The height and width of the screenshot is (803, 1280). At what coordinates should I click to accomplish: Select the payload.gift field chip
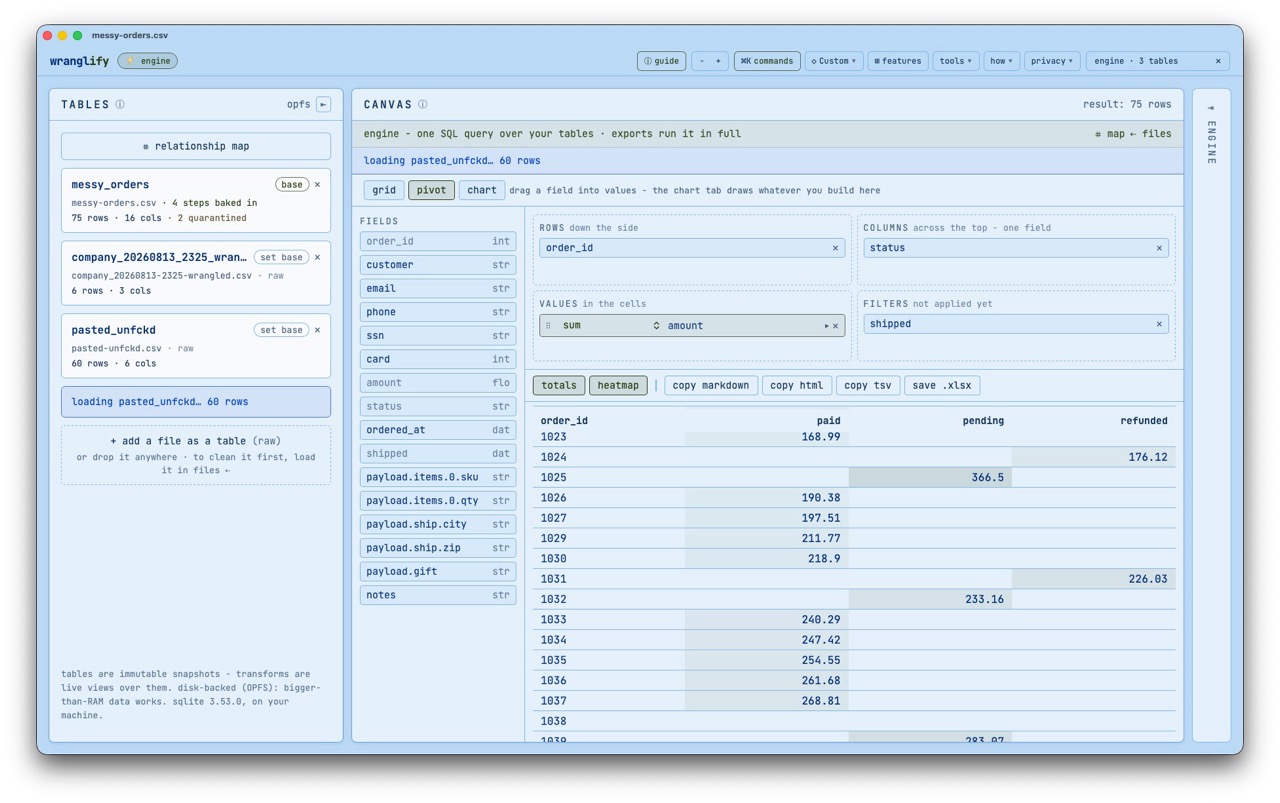pyautogui.click(x=438, y=572)
